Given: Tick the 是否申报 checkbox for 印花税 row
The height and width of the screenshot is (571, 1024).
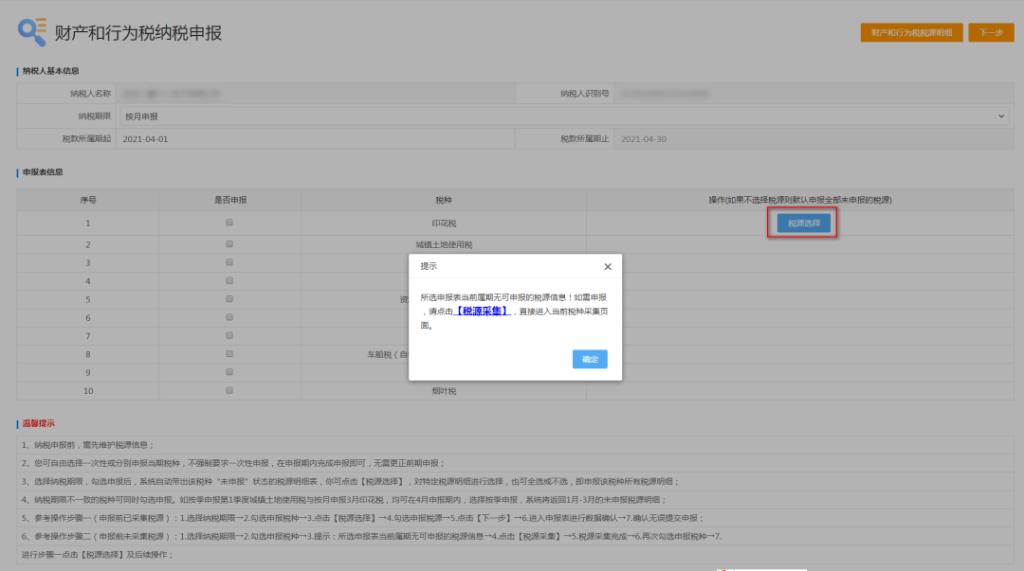Looking at the screenshot, I should 230,223.
